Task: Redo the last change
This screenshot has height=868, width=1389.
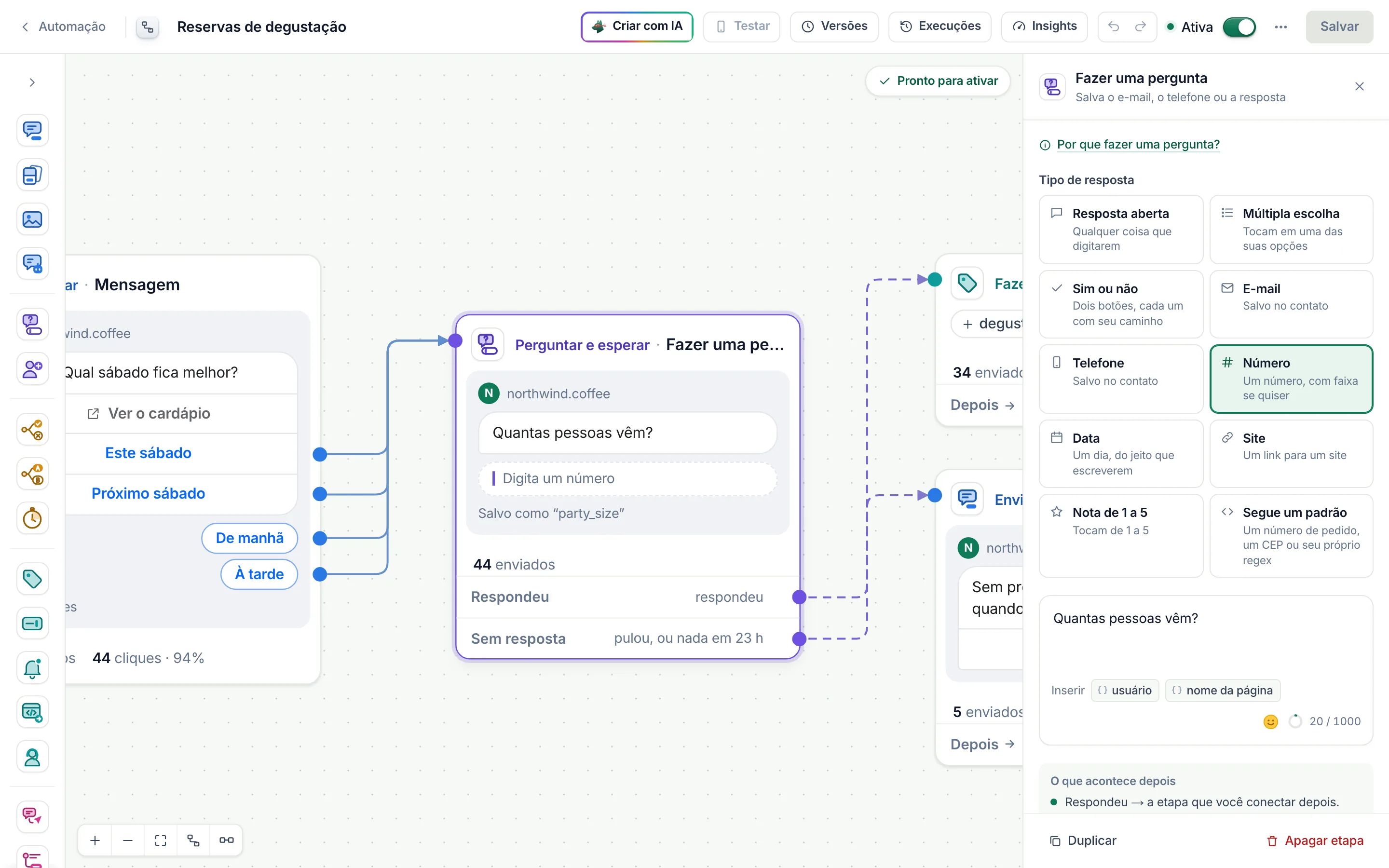Action: coord(1141,27)
